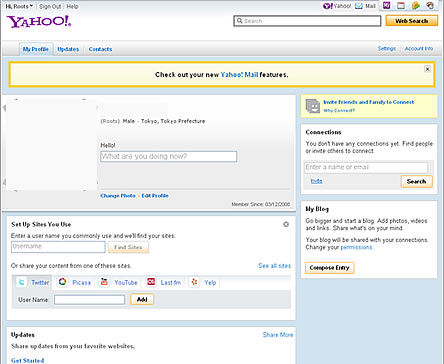Image resolution: width=444 pixels, height=364 pixels.
Task: Click the Twitter bird icon
Action: coord(22,282)
